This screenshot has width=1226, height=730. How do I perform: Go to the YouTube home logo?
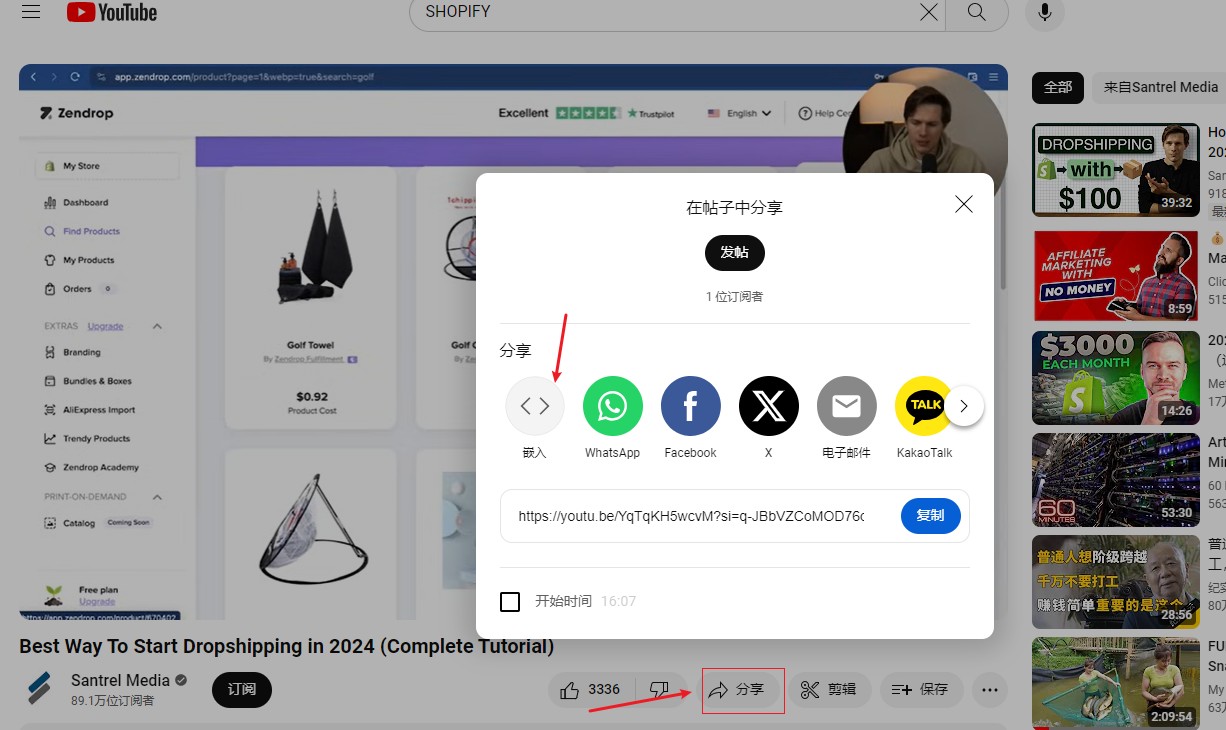coord(112,12)
